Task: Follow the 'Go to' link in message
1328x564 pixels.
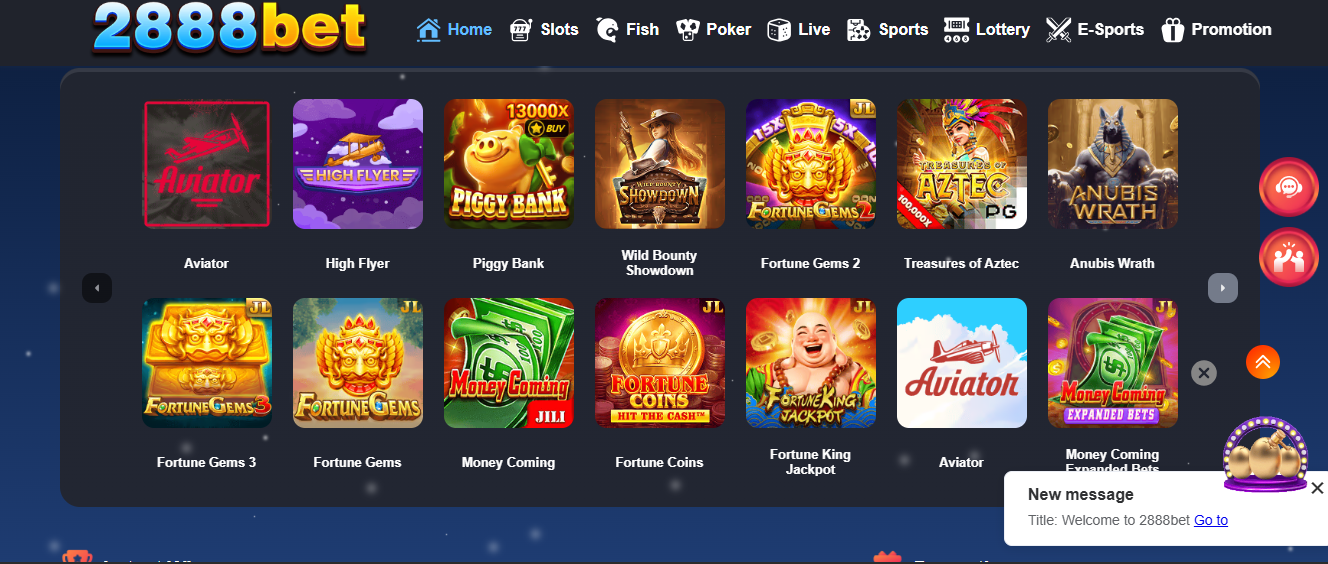Action: coord(1211,520)
